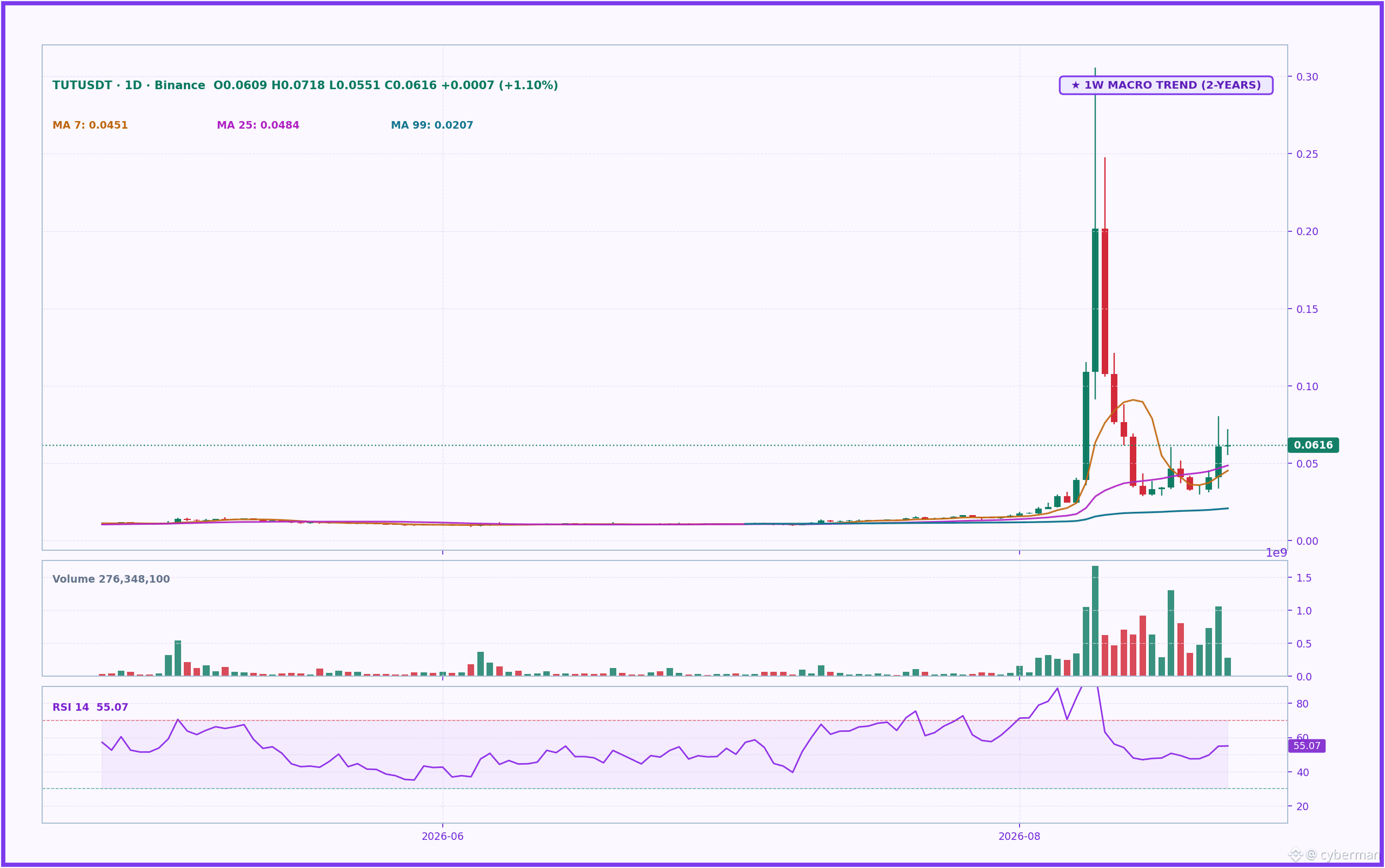
Task: Click the 0.05 price axis tick
Action: pos(1307,464)
